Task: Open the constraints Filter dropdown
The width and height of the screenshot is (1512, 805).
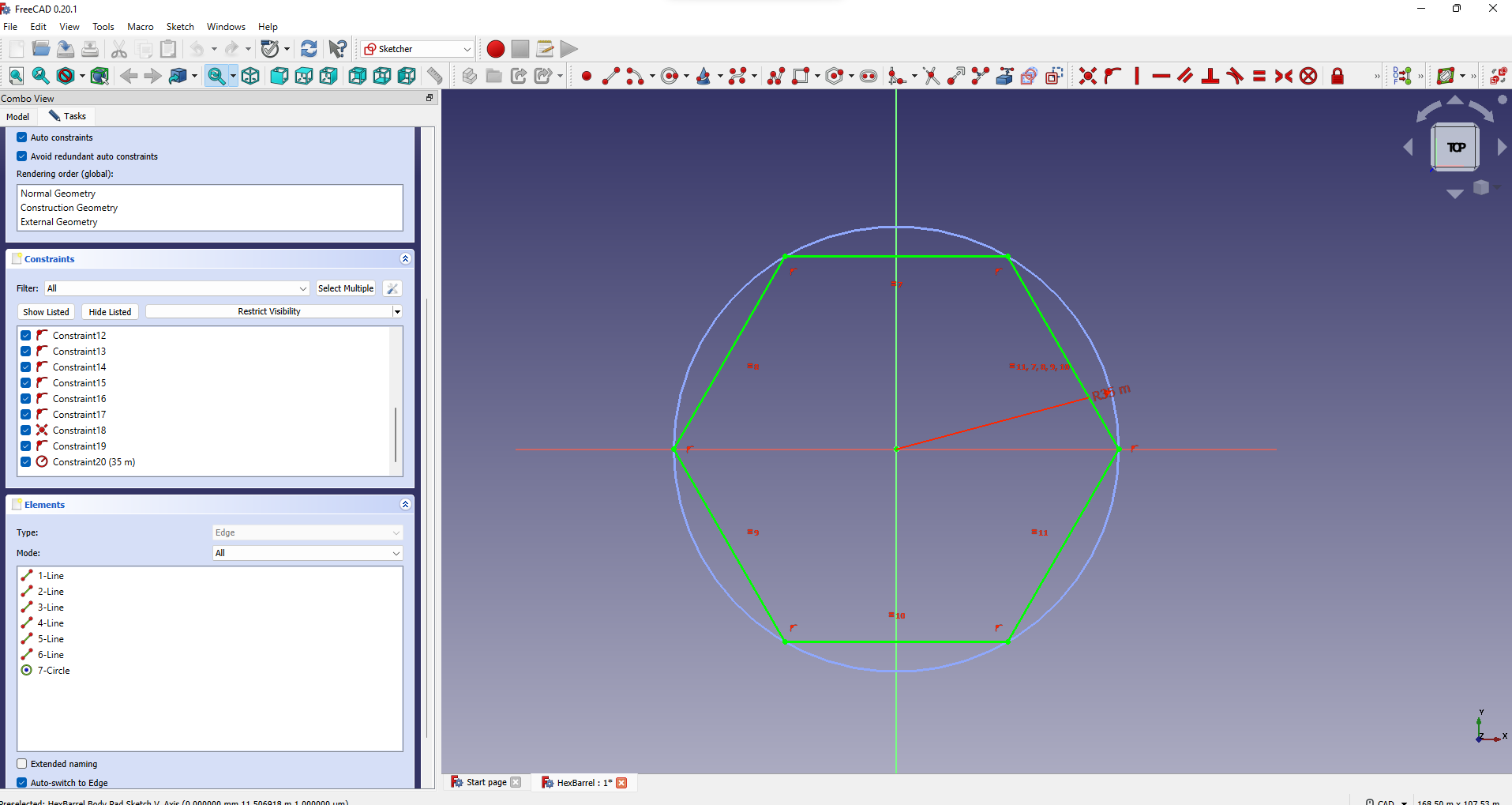Action: pos(177,288)
